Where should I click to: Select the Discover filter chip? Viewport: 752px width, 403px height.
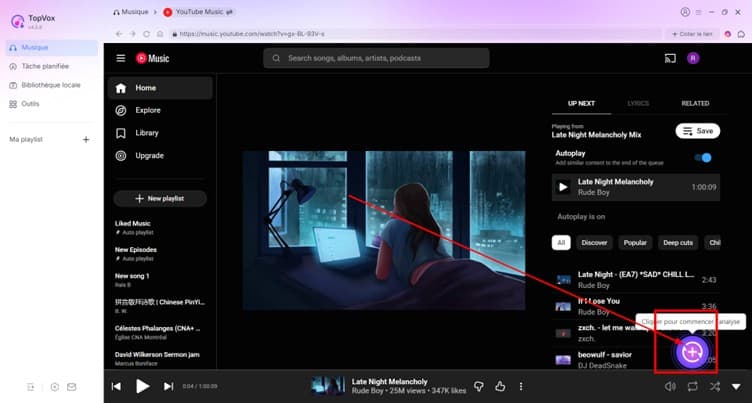(594, 243)
